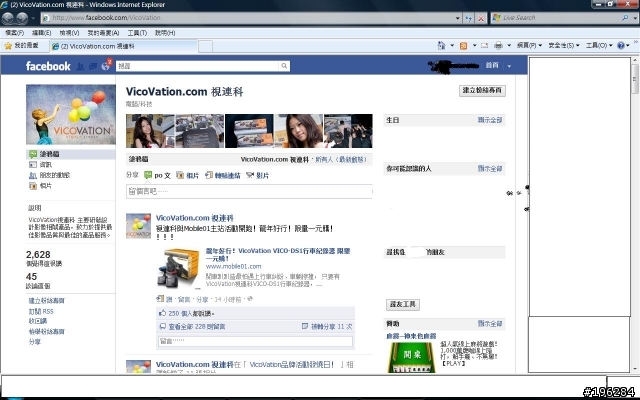Stop loading with the red X button

click(481, 18)
